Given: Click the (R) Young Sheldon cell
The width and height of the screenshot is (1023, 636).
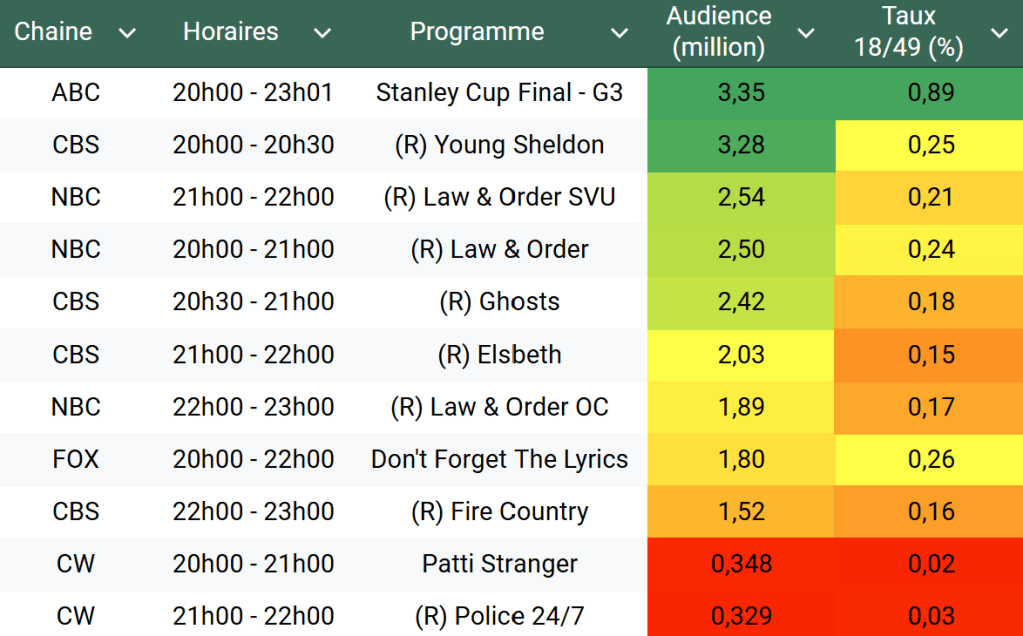Looking at the screenshot, I should click(499, 145).
